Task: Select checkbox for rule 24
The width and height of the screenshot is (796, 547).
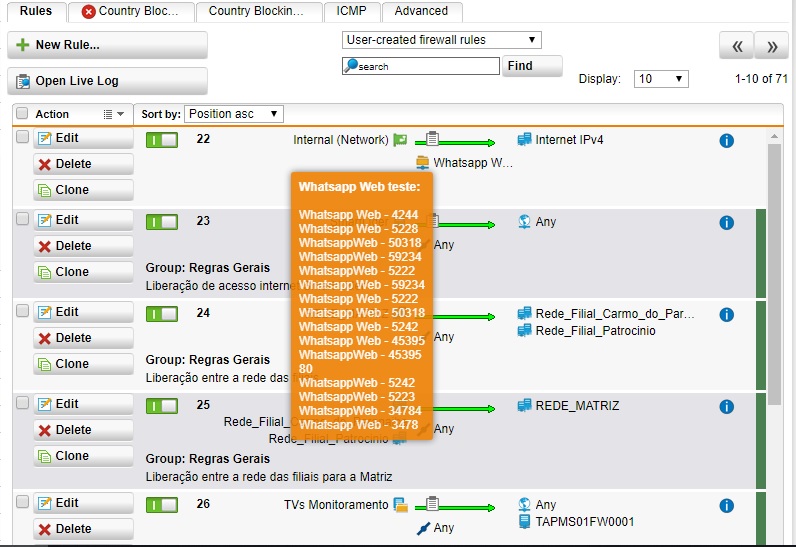Action: [22, 311]
